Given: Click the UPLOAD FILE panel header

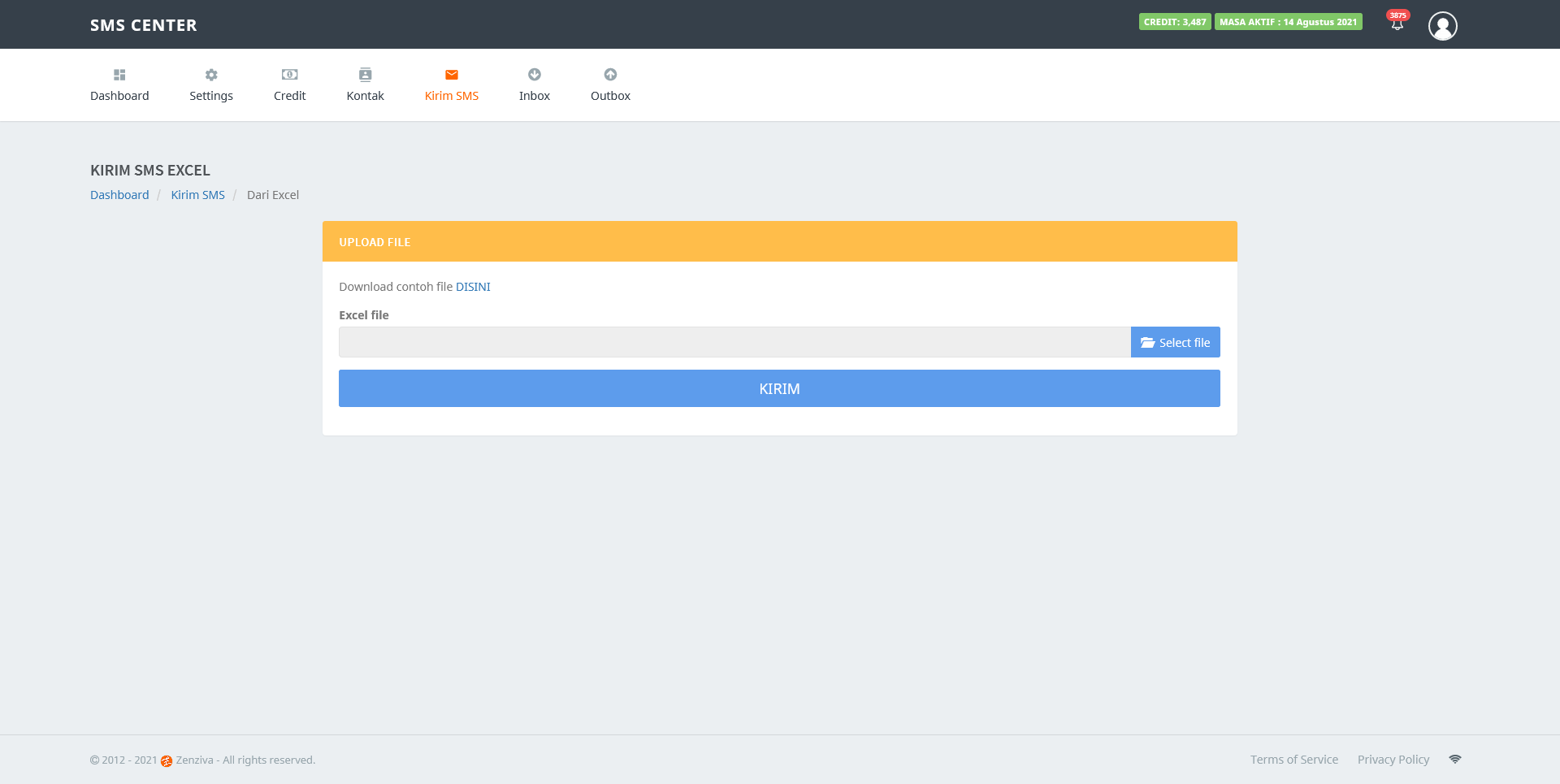Looking at the screenshot, I should [780, 241].
